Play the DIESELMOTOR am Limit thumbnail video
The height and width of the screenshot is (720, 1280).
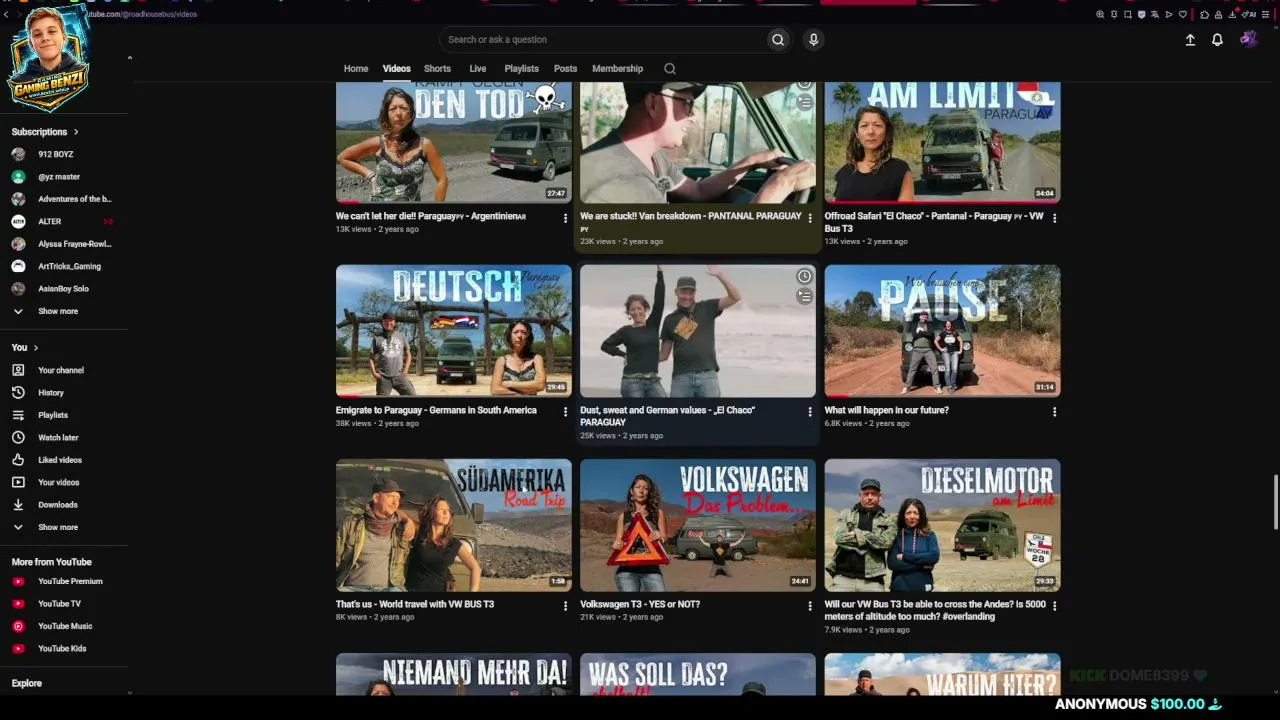942,525
